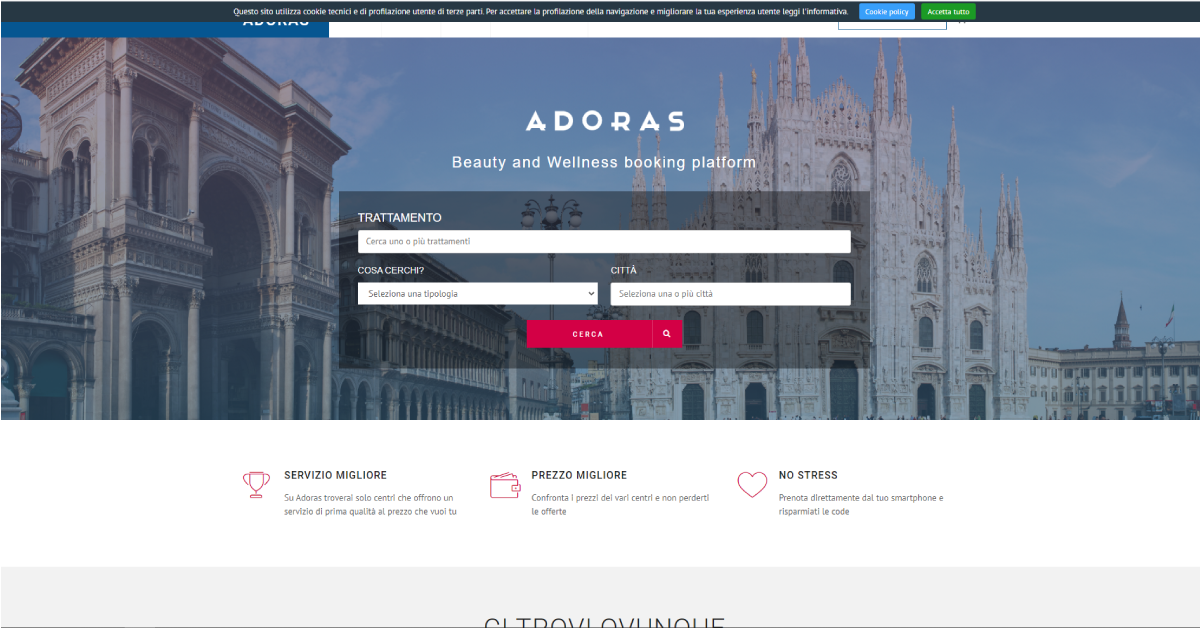Click the red CERCA button
Image resolution: width=1200 pixels, height=628 pixels.
589,334
